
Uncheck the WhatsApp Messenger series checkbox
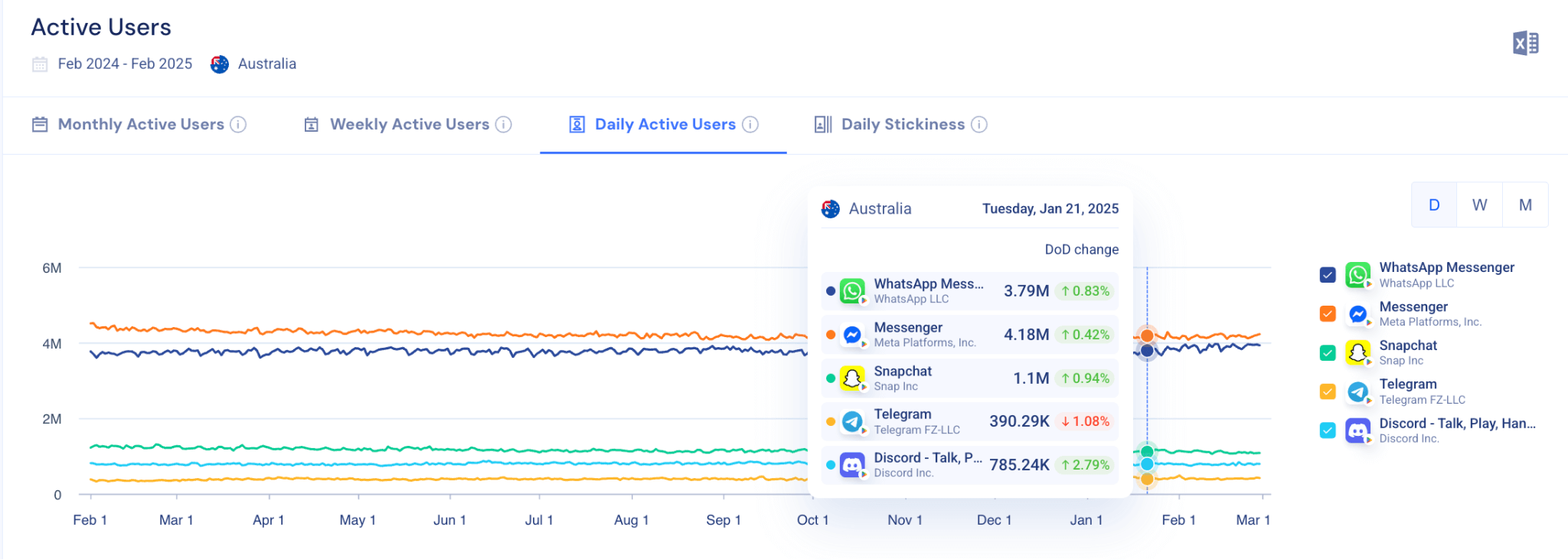(1328, 275)
